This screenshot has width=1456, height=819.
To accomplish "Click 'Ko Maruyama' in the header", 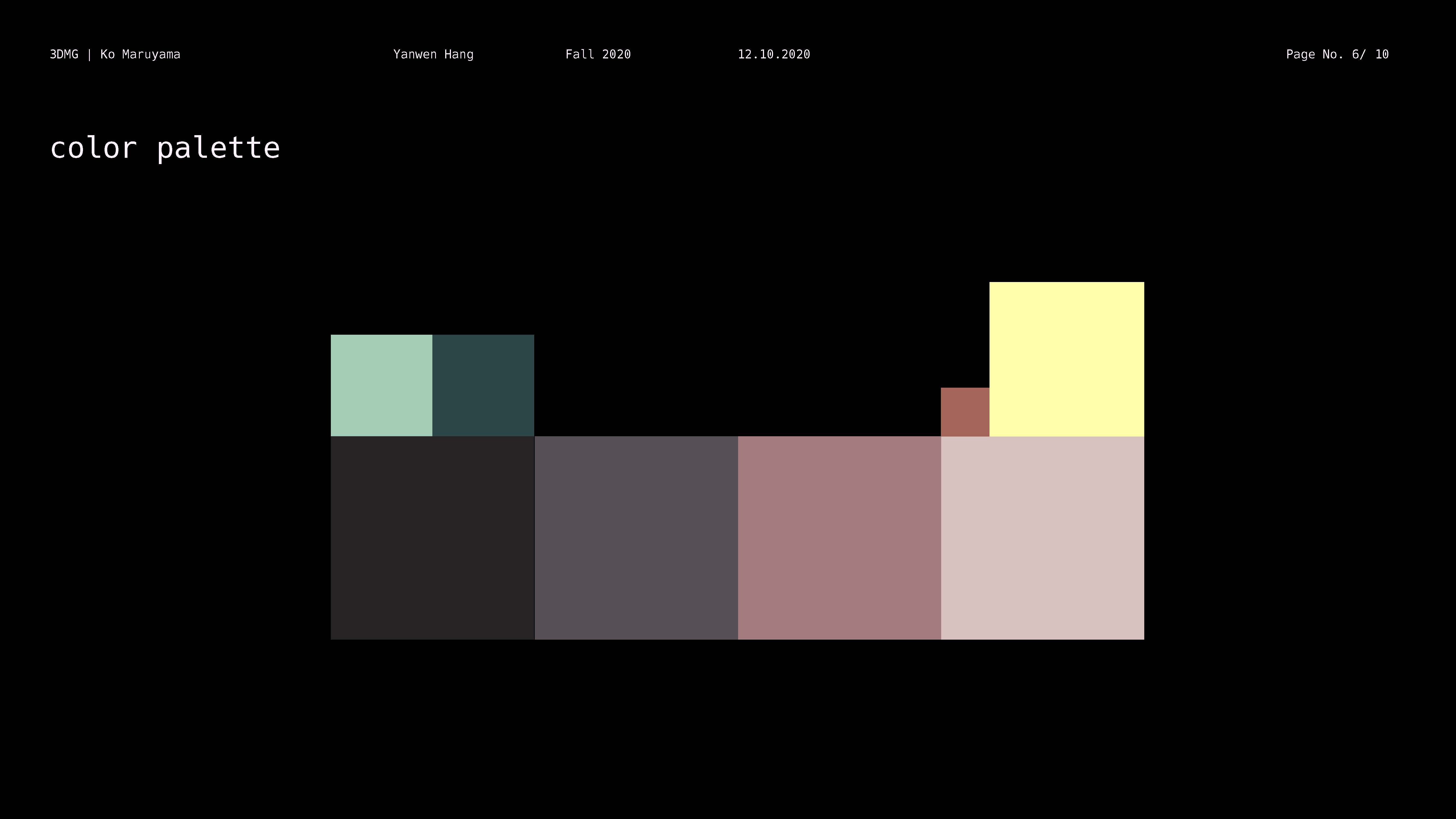I will click(x=140, y=54).
